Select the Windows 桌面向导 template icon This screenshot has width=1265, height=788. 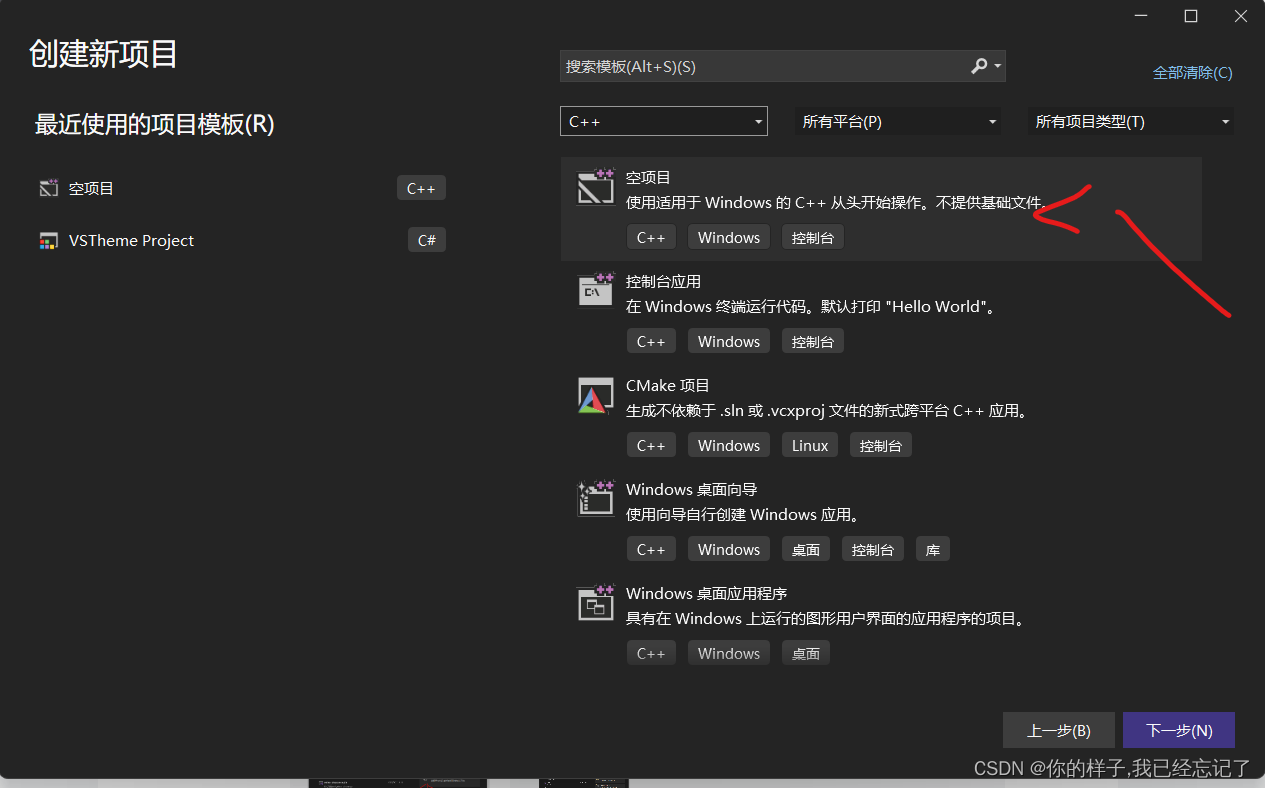pos(596,499)
